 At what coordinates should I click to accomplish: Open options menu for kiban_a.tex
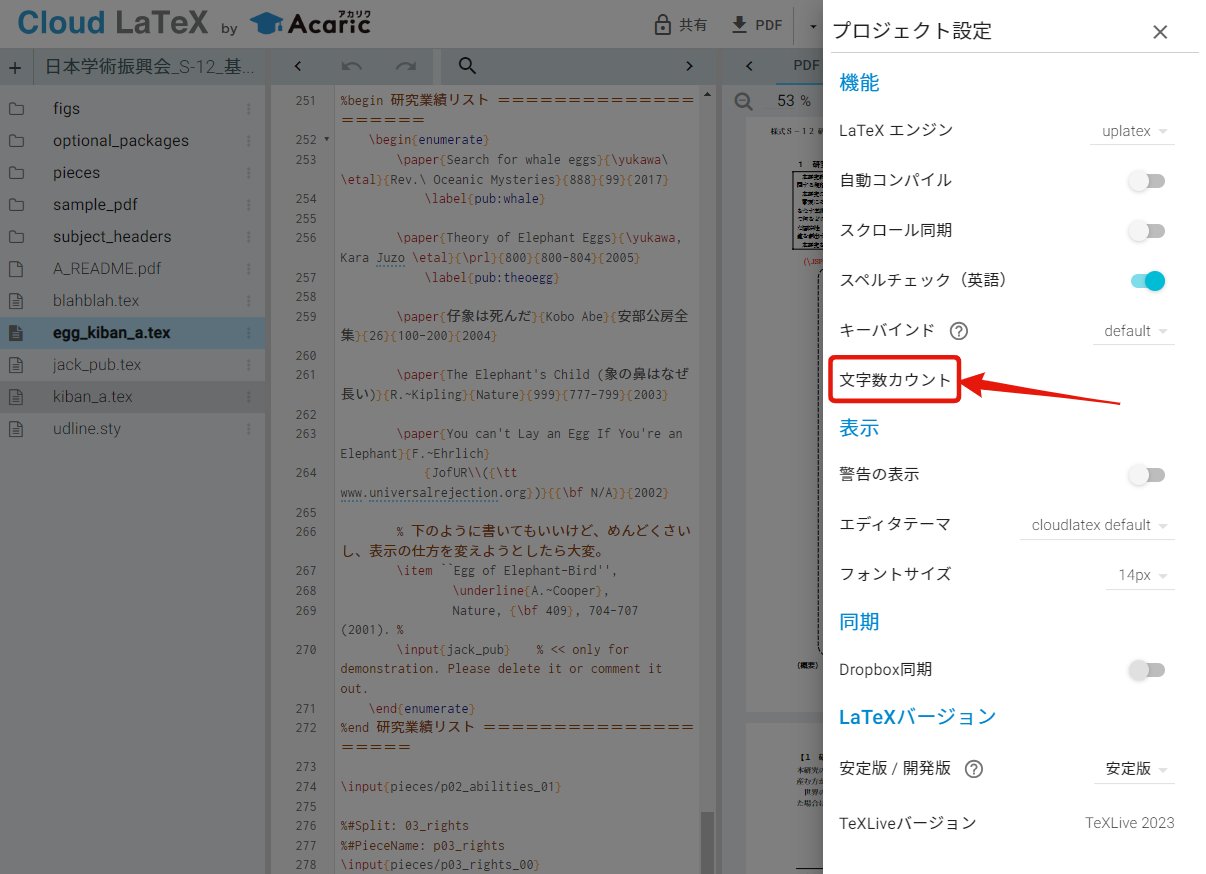click(249, 397)
